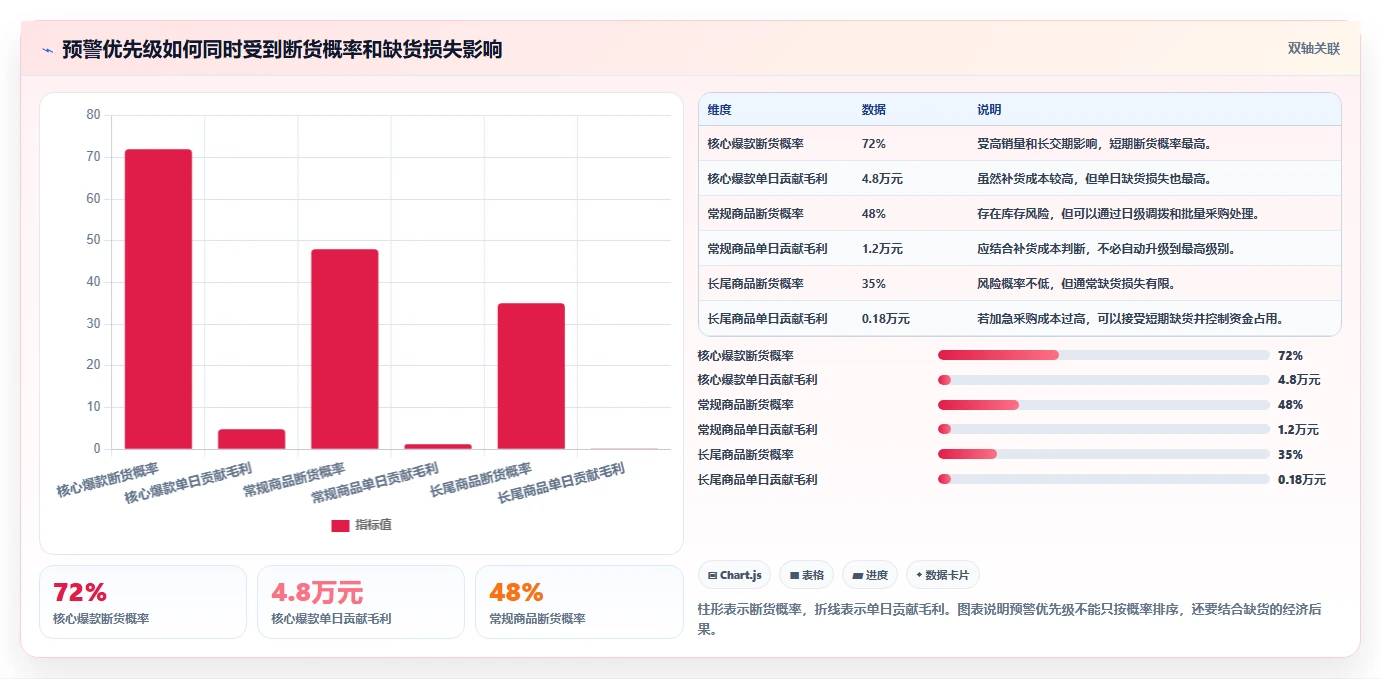Click the 说明 column header
Image resolution: width=1381 pixels, height=679 pixels.
[x=989, y=110]
